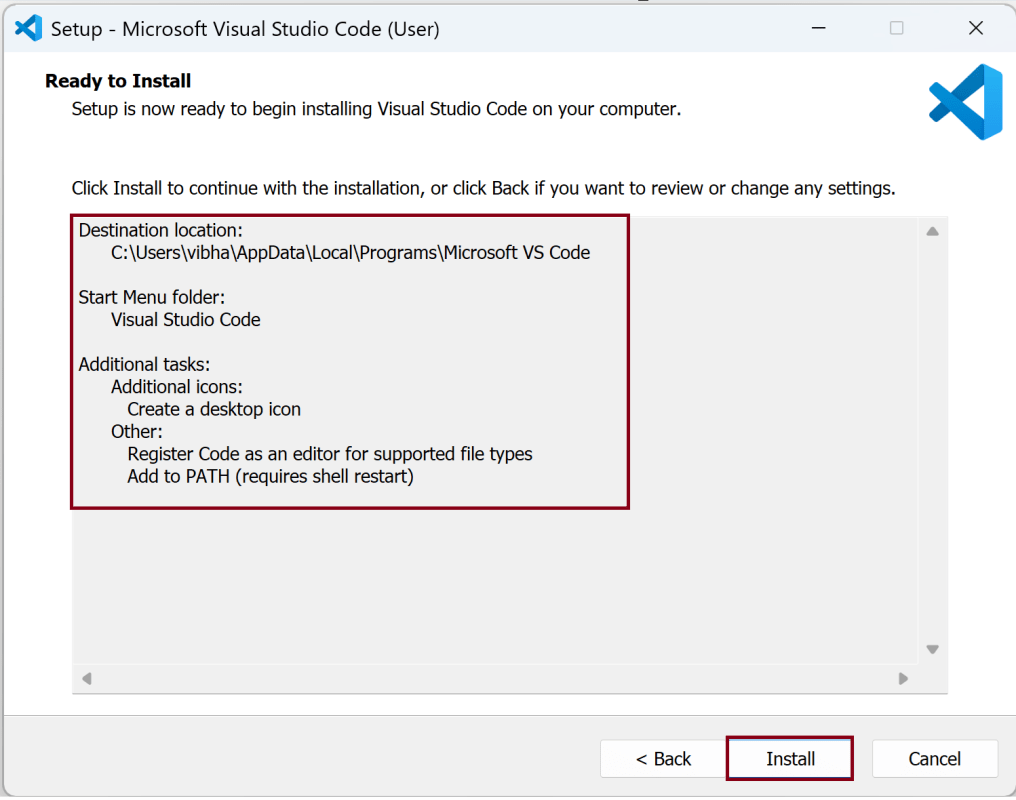Viewport: 1016px width, 800px height.
Task: Click the destination path text line
Action: [x=350, y=253]
